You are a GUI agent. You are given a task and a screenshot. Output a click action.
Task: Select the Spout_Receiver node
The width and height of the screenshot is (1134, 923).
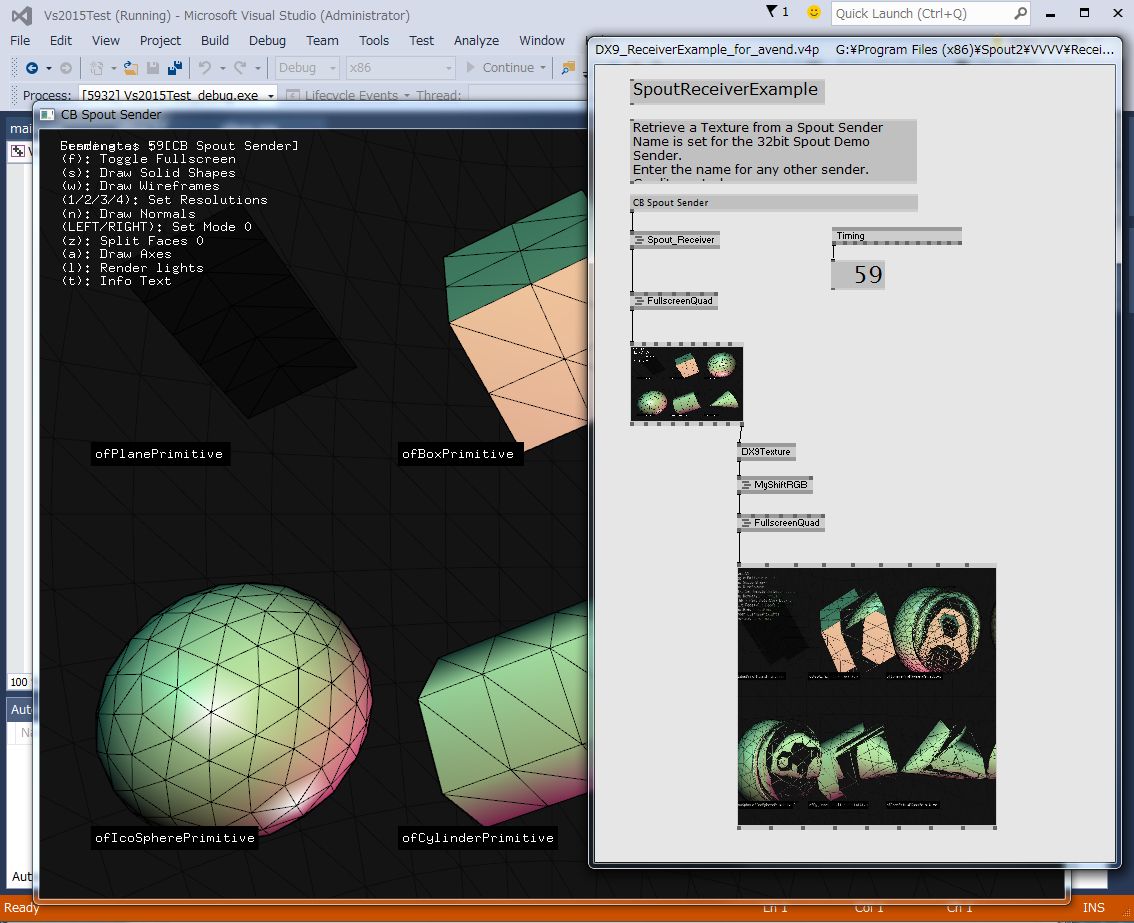(x=678, y=240)
